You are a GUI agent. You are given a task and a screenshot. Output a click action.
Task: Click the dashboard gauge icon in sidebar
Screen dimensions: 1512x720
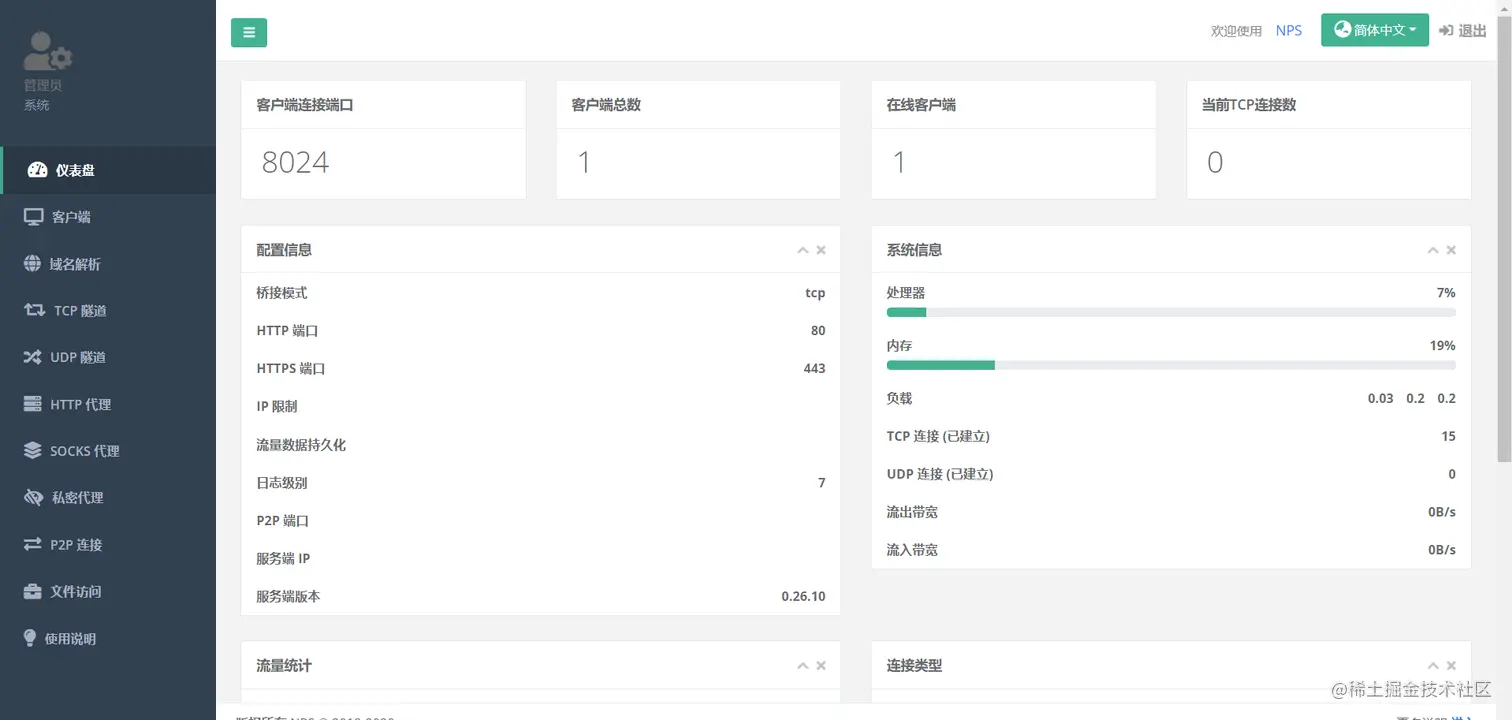tap(37, 170)
